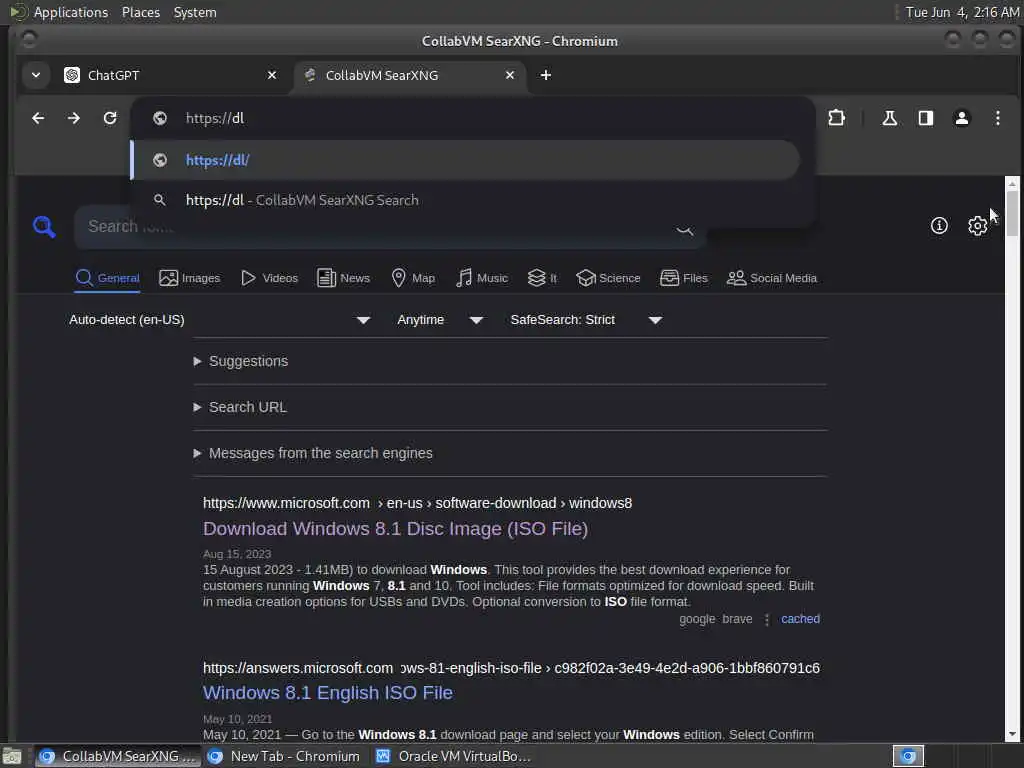1024x768 pixels.
Task: Click the answers.microsoft.com URL breadcrumb
Action: pyautogui.click(x=511, y=668)
